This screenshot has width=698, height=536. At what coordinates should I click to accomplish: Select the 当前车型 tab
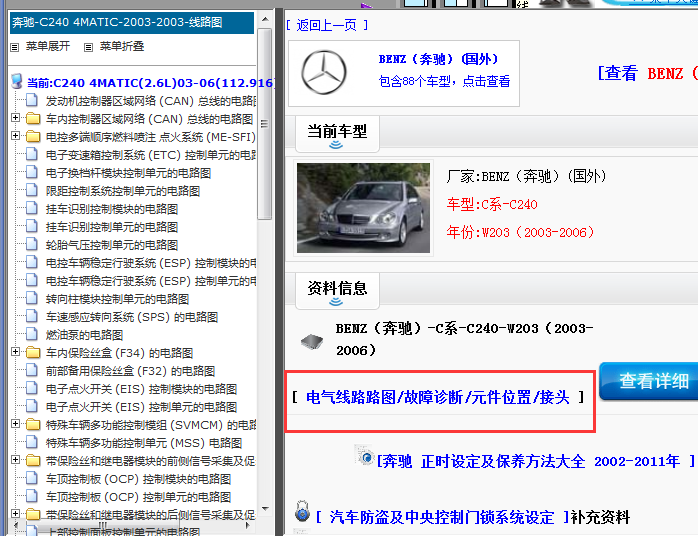click(x=337, y=134)
